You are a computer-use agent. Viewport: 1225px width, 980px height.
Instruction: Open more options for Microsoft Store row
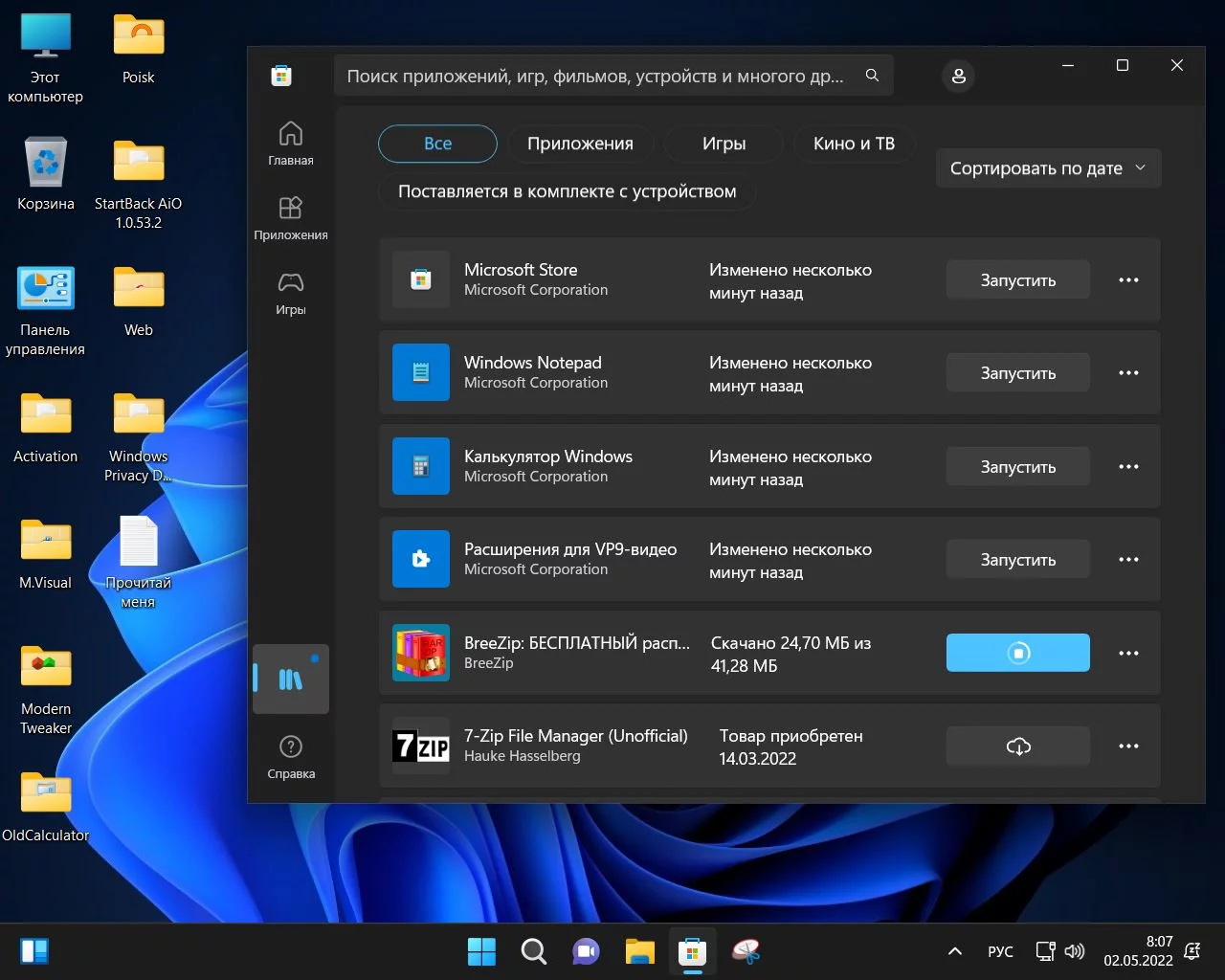pyautogui.click(x=1128, y=280)
